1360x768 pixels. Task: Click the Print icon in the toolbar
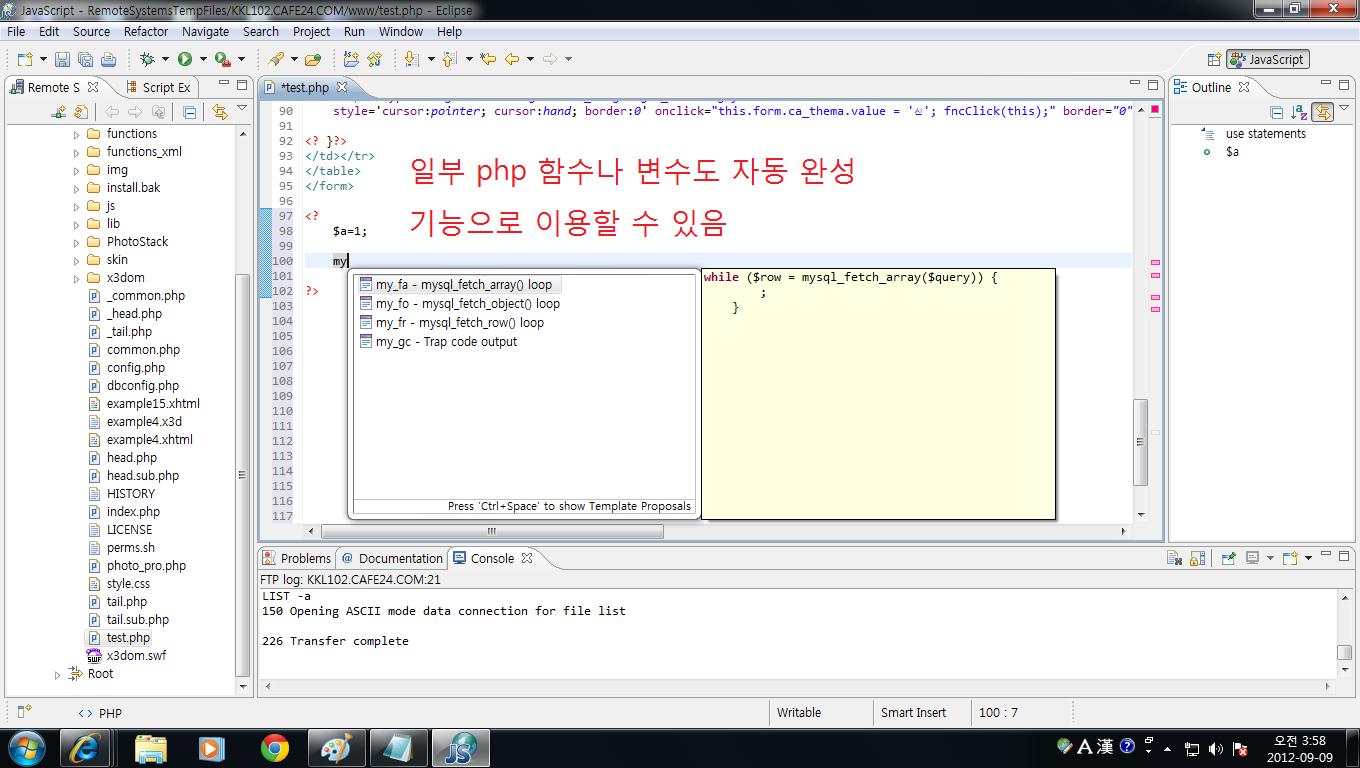(108, 60)
